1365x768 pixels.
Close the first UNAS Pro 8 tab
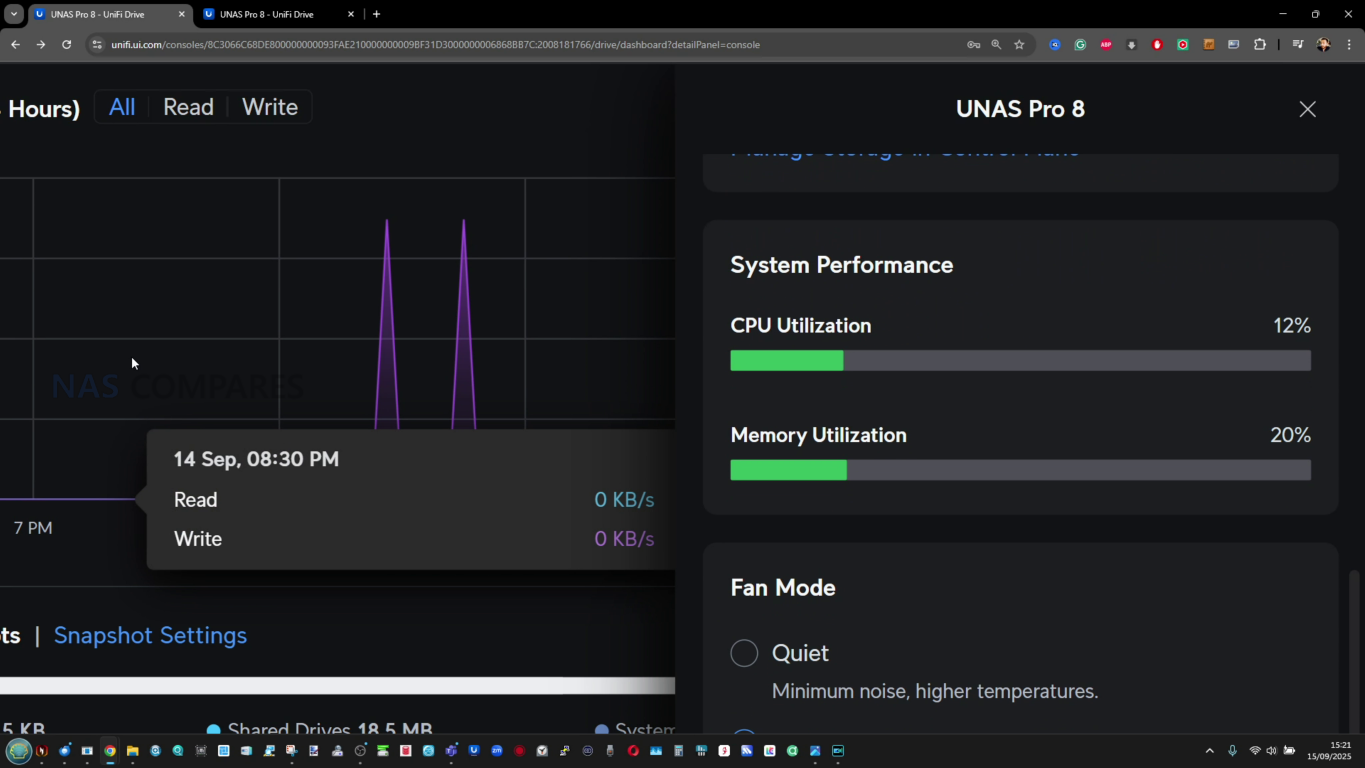[181, 14]
